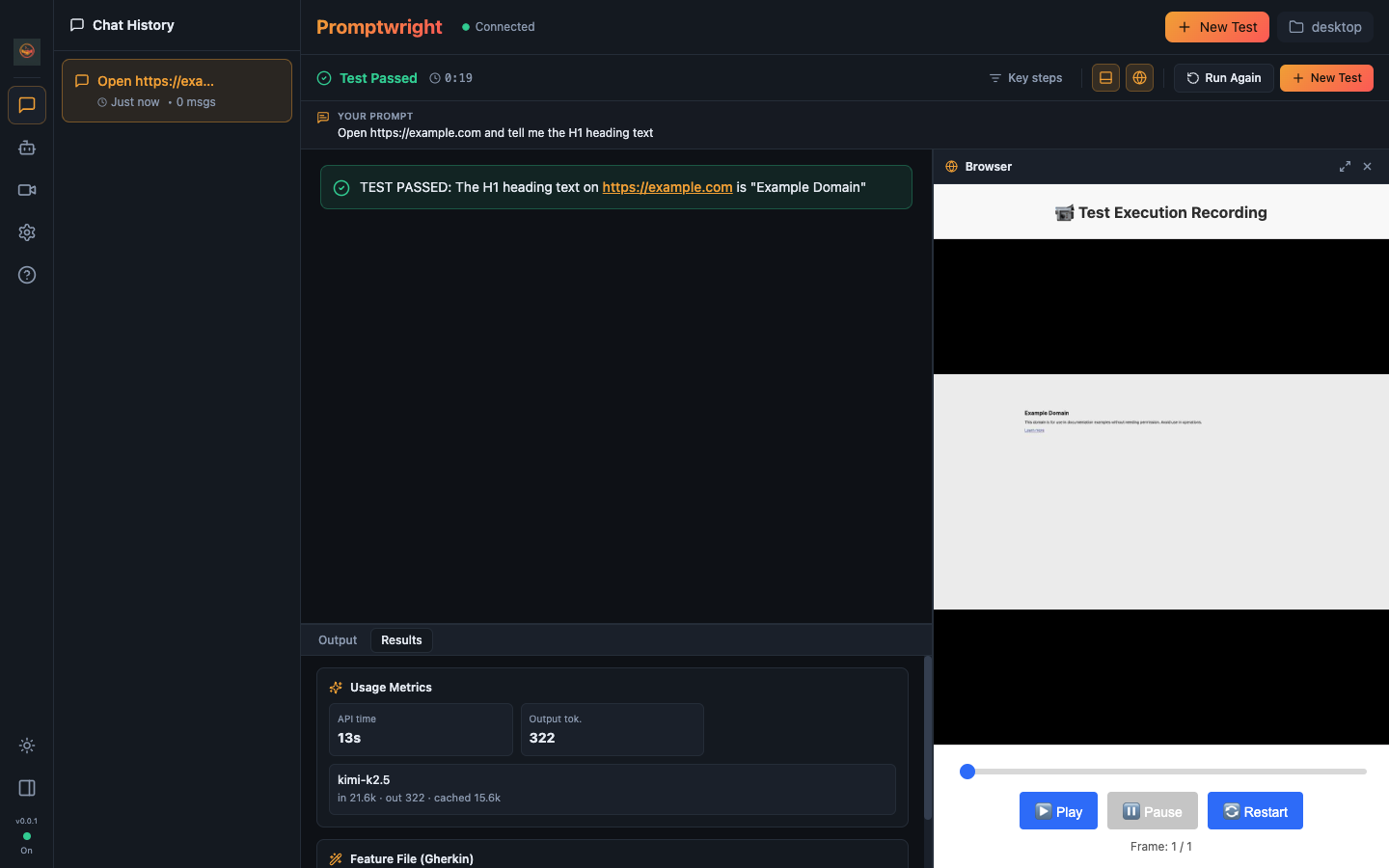Click the New Test button in top bar
This screenshot has height=868, width=1389.
click(1217, 27)
